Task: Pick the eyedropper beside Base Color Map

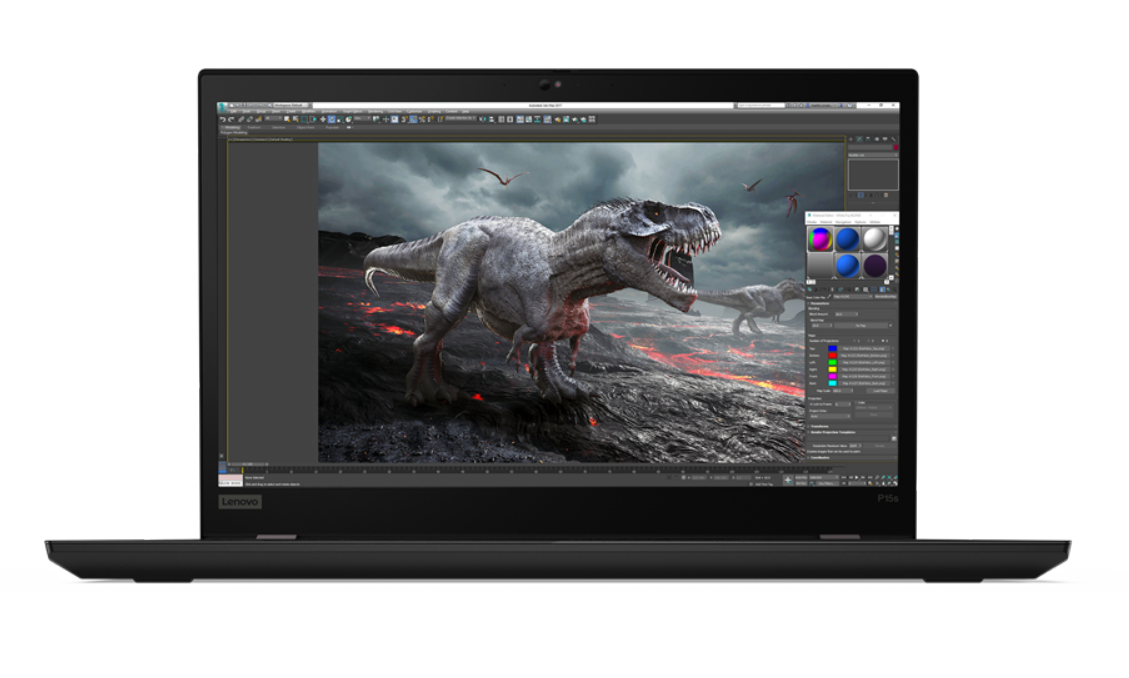Action: tap(829, 297)
